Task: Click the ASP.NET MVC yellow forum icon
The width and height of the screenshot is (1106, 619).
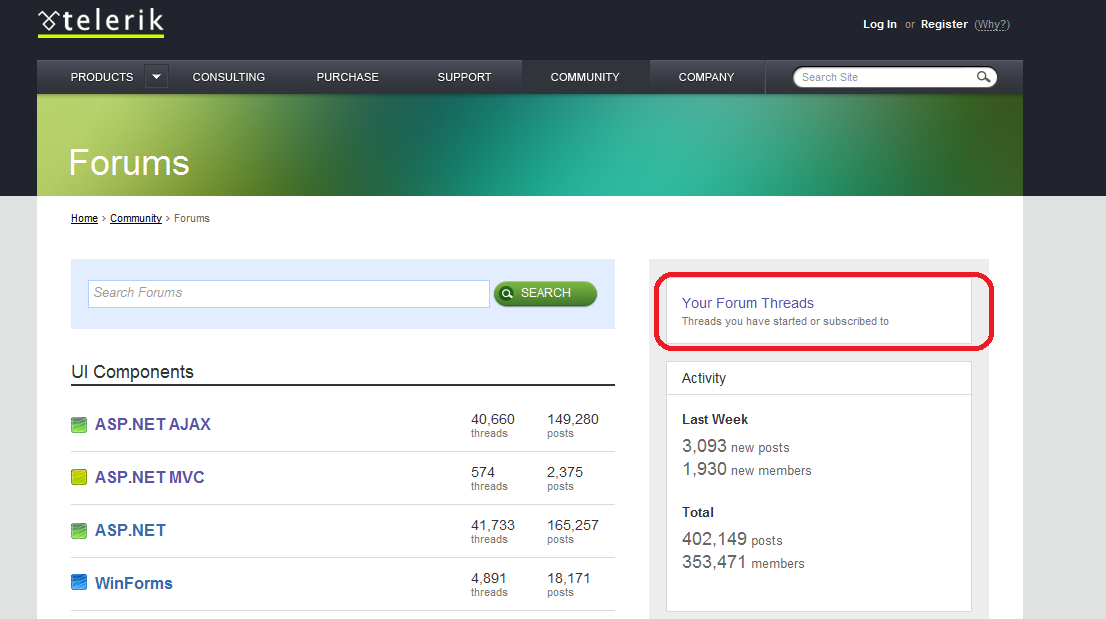Action: [79, 477]
